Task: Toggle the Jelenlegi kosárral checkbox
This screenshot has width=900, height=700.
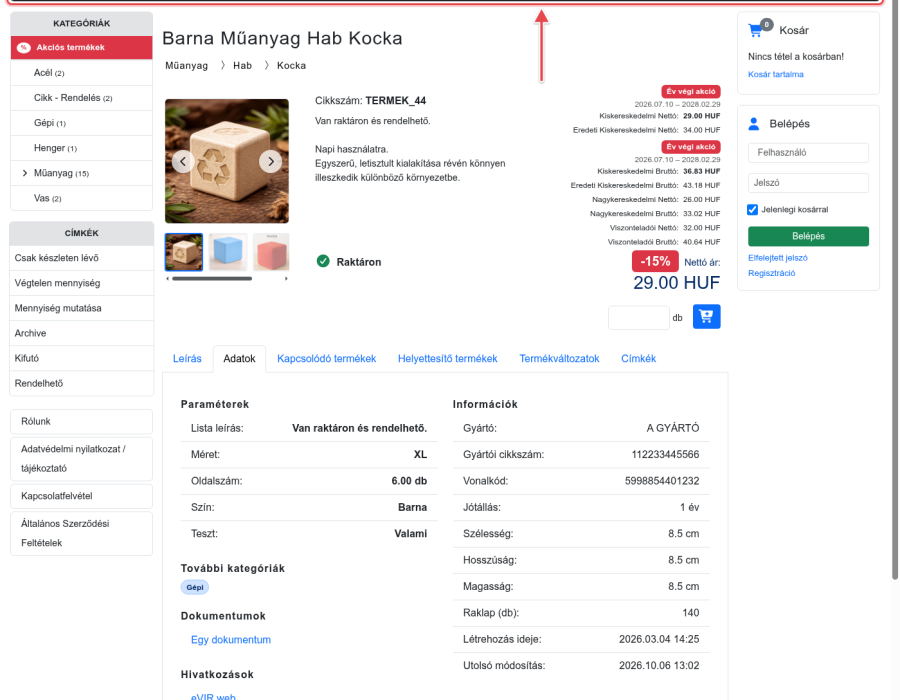Action: pyautogui.click(x=752, y=209)
